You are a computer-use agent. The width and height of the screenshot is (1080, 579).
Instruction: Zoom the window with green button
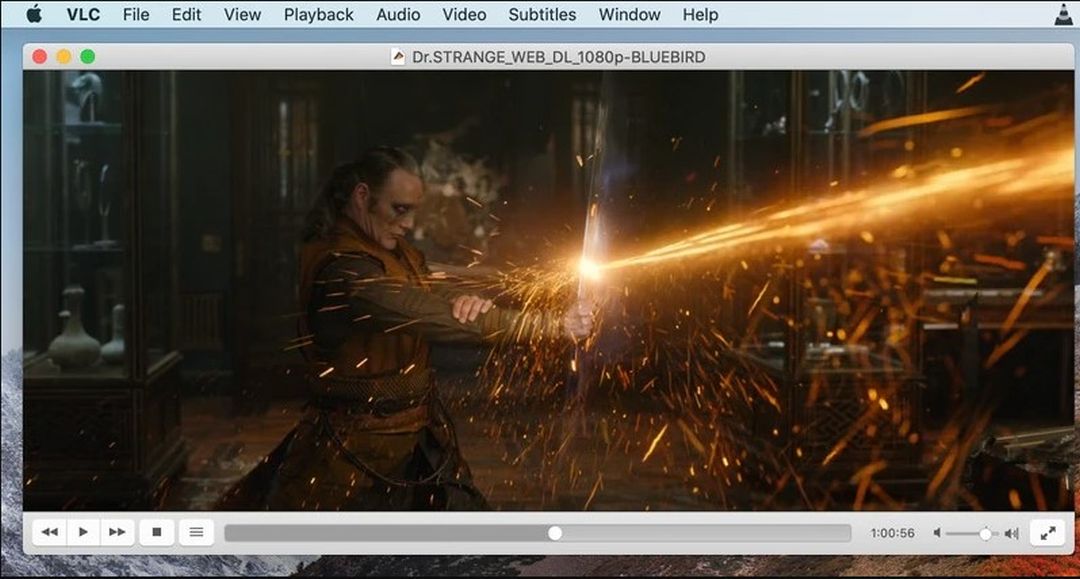coord(87,56)
